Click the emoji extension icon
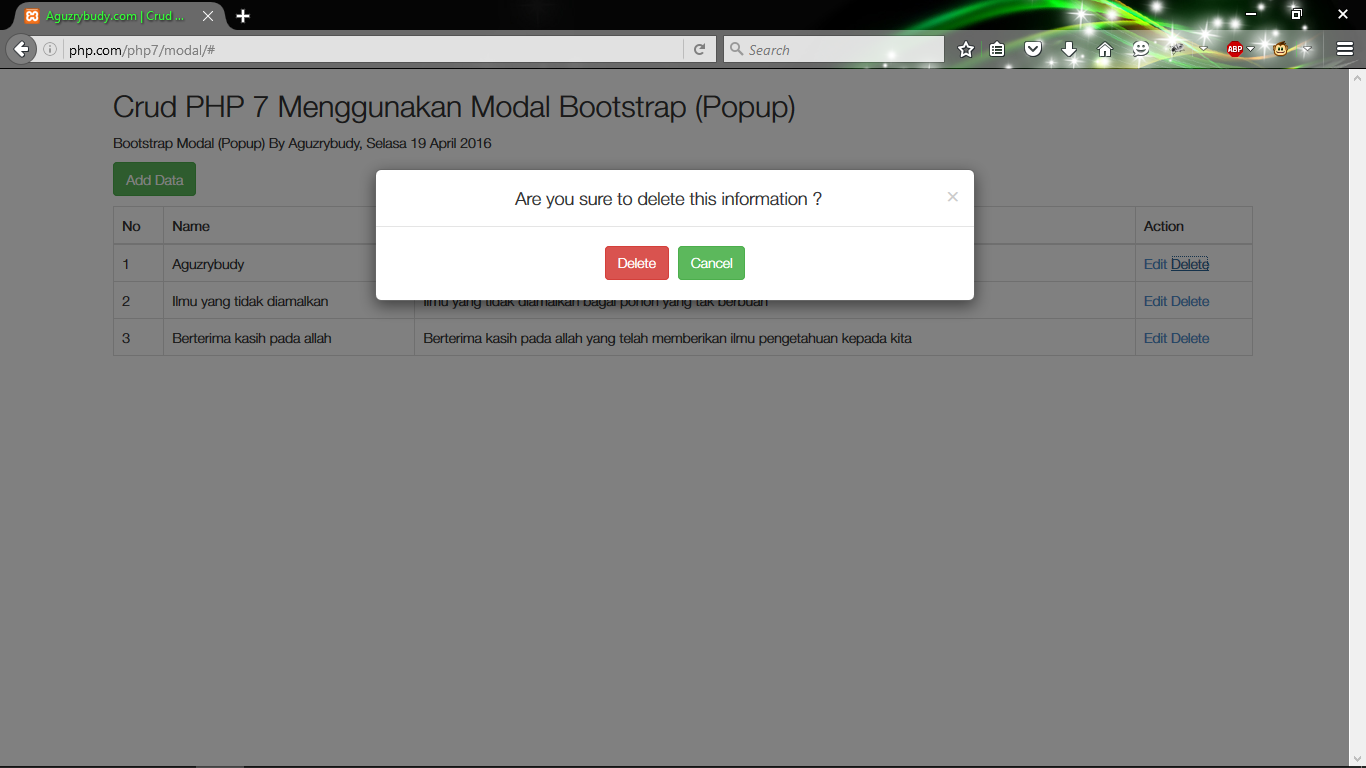 pyautogui.click(x=1140, y=48)
